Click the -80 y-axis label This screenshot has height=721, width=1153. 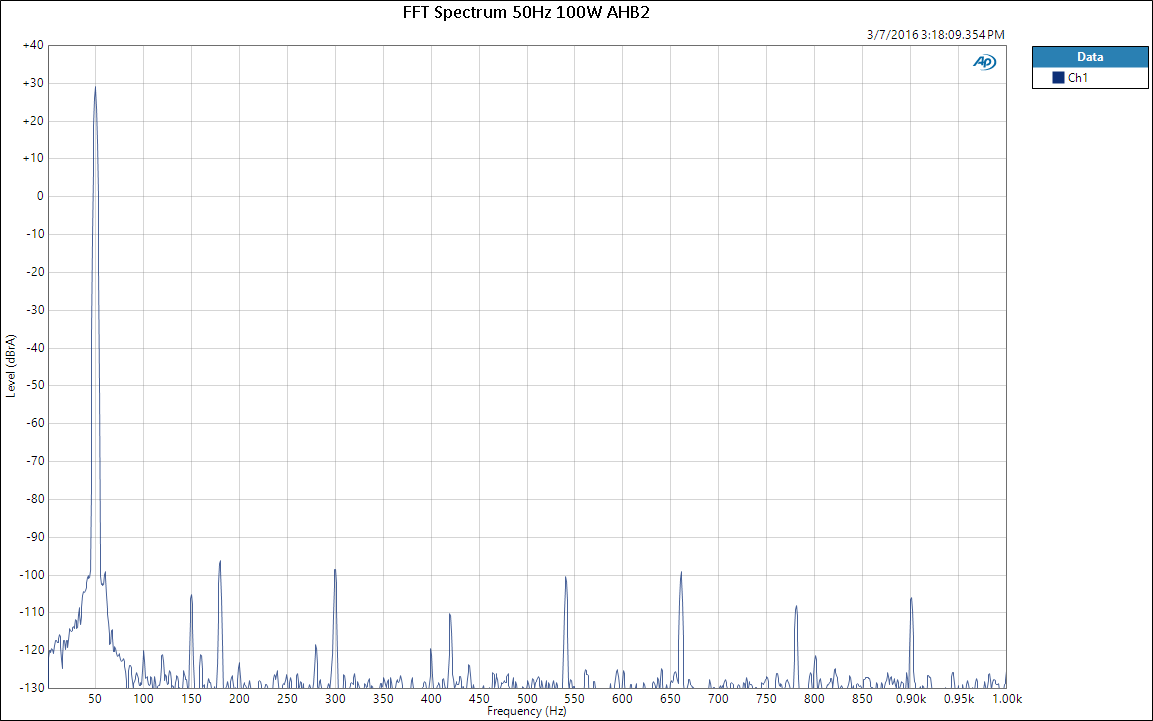[35, 498]
